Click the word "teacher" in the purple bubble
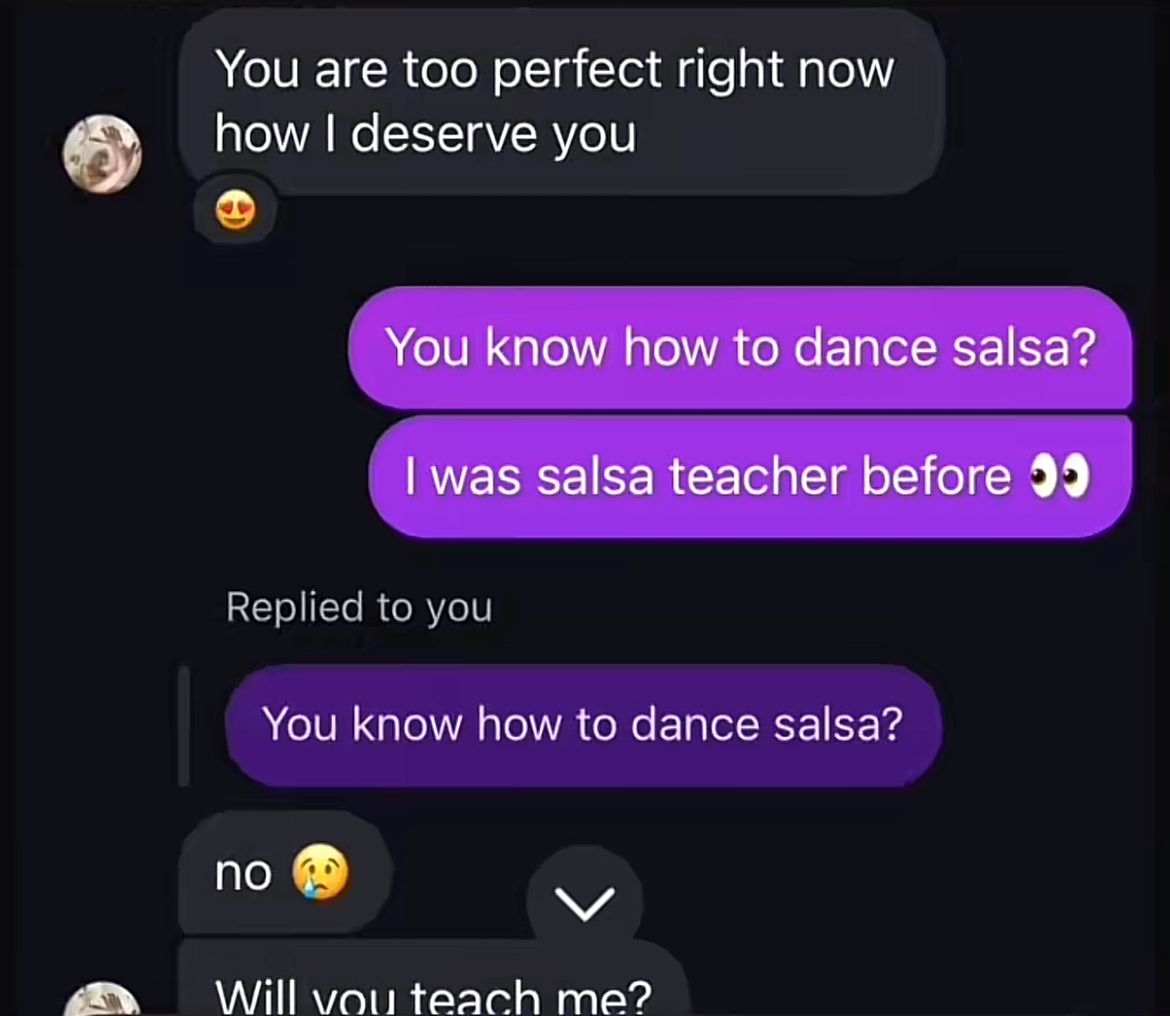Viewport: 1170px width, 1016px height. tap(757, 477)
